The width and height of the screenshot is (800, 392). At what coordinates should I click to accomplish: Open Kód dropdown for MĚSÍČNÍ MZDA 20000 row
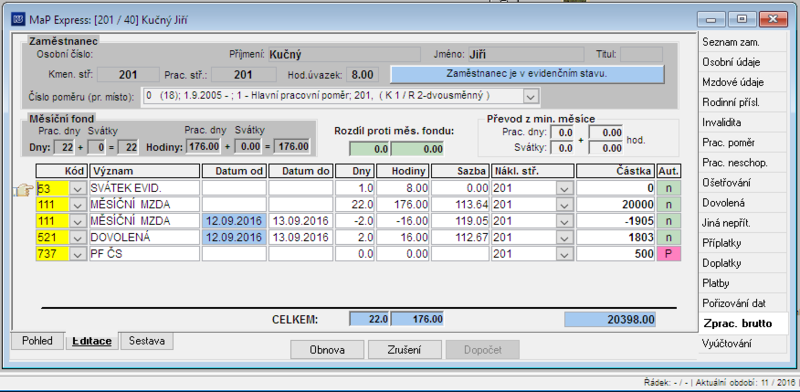tap(78, 205)
